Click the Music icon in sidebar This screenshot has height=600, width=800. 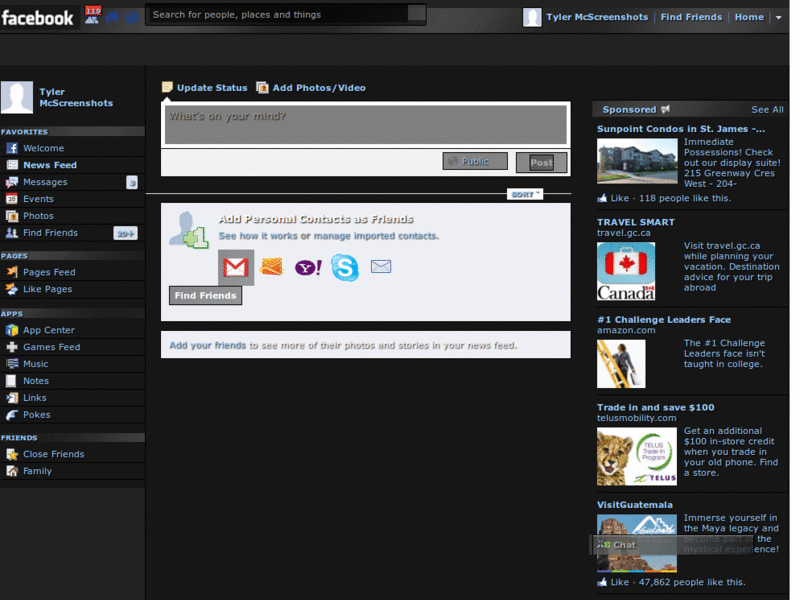(12, 364)
